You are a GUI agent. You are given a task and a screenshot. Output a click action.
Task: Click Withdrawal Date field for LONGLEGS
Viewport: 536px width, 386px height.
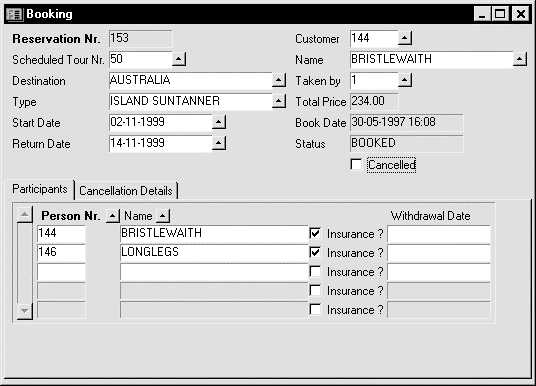(439, 253)
